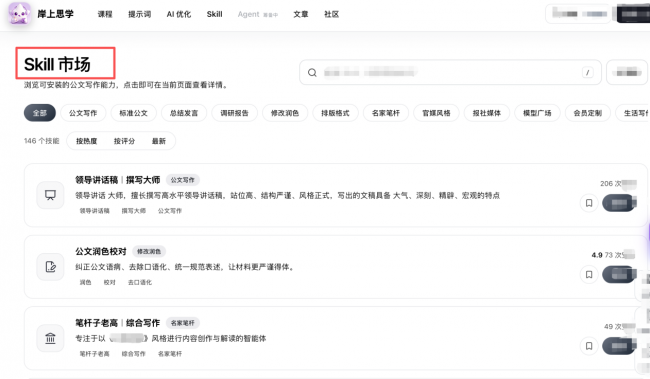Filter by 报社媒体 category
650x379 pixels.
pos(487,113)
